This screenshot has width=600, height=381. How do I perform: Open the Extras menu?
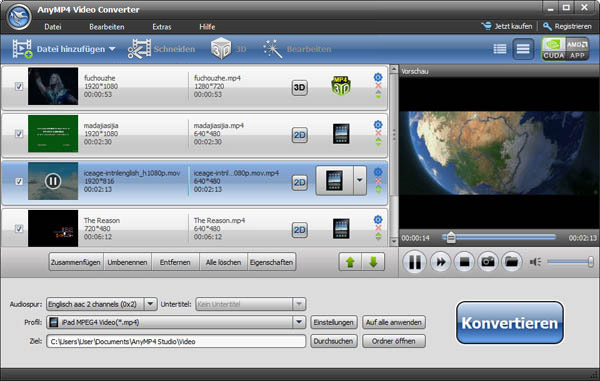tap(161, 27)
